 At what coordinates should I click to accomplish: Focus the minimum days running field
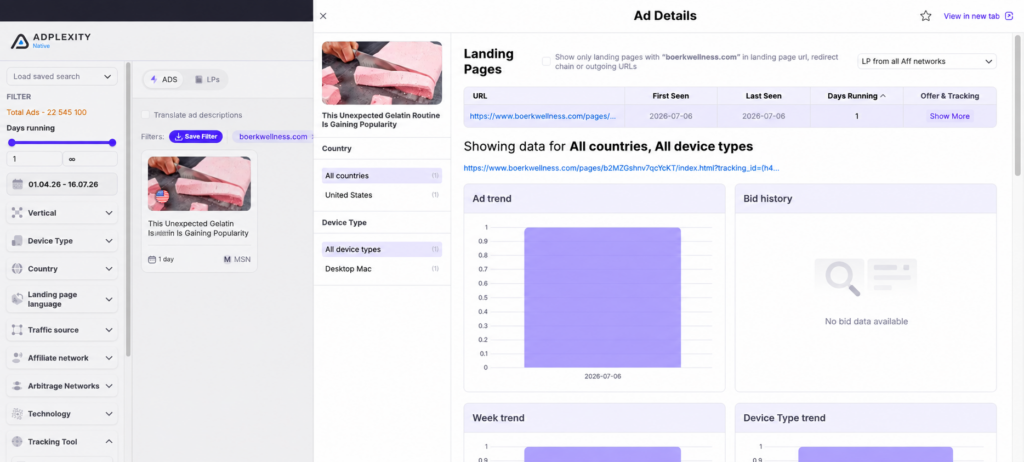(34, 159)
